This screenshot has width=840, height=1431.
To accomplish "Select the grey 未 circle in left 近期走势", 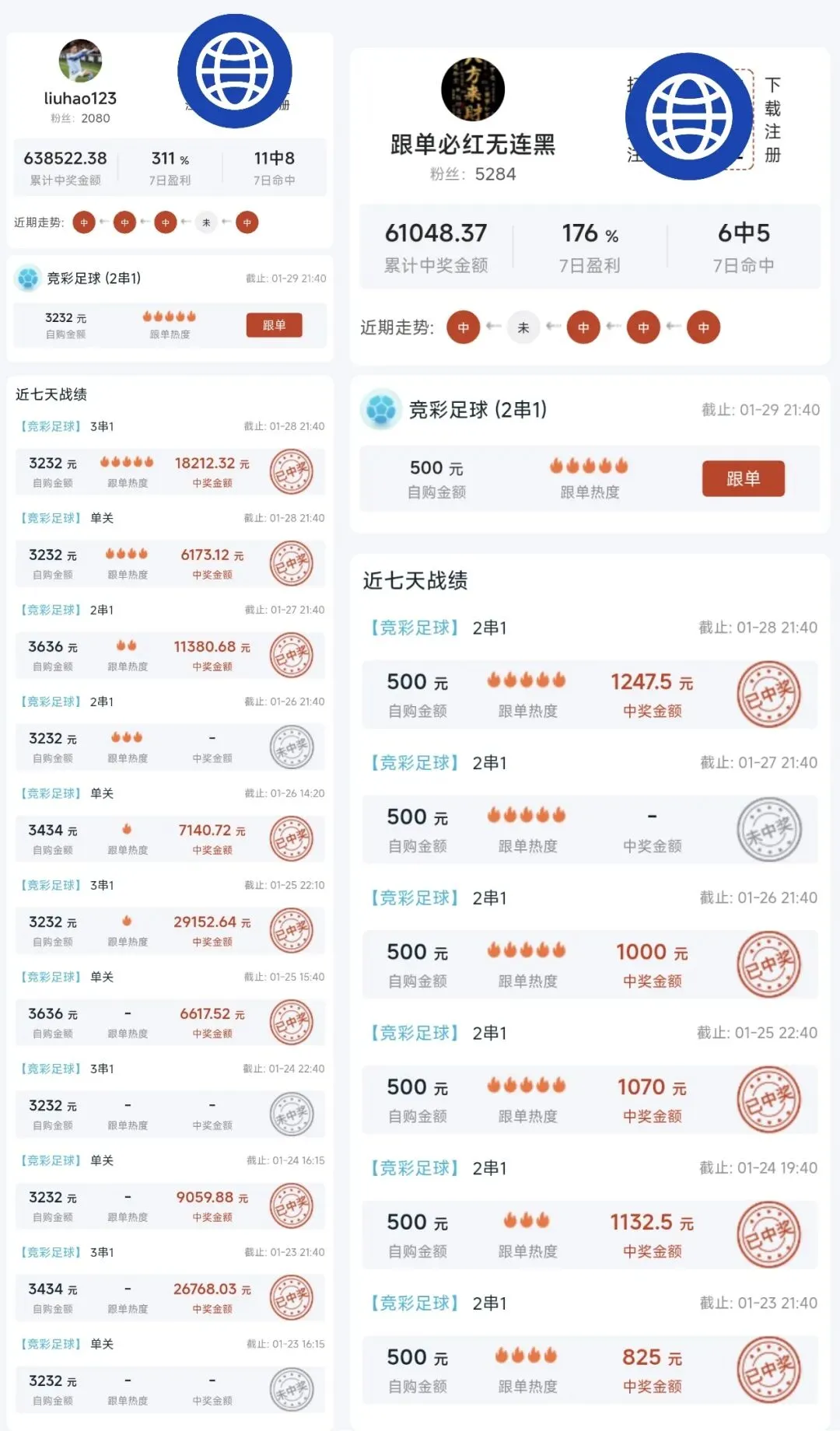I will click(x=206, y=222).
